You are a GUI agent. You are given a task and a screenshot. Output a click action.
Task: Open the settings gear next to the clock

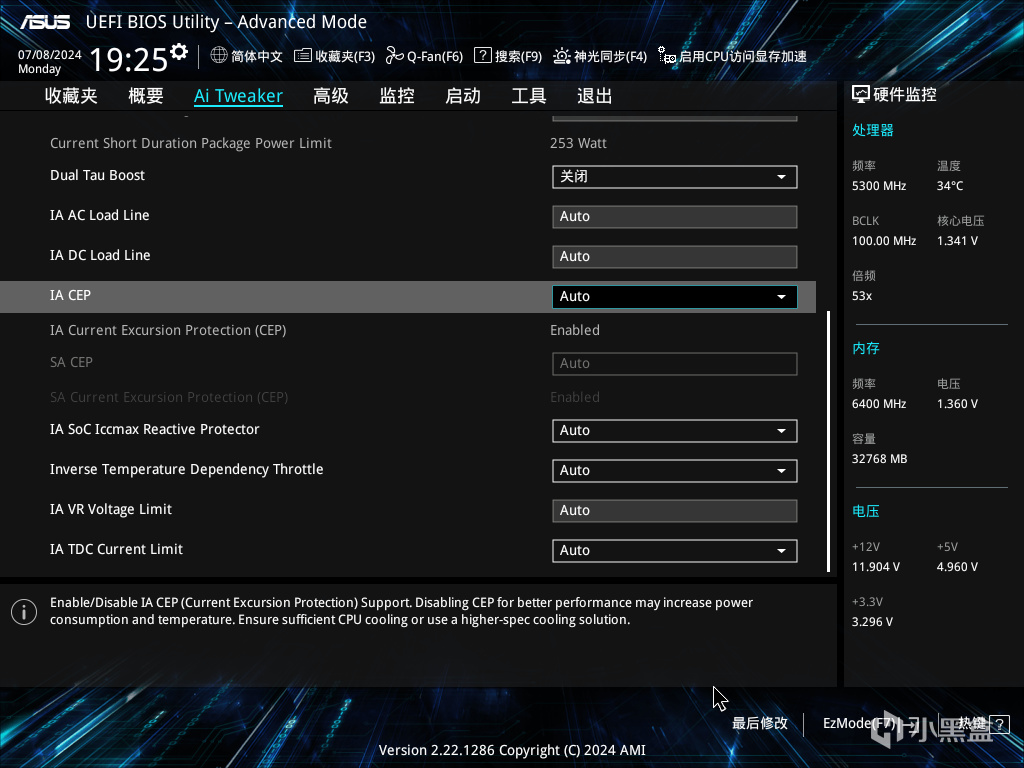coord(179,51)
